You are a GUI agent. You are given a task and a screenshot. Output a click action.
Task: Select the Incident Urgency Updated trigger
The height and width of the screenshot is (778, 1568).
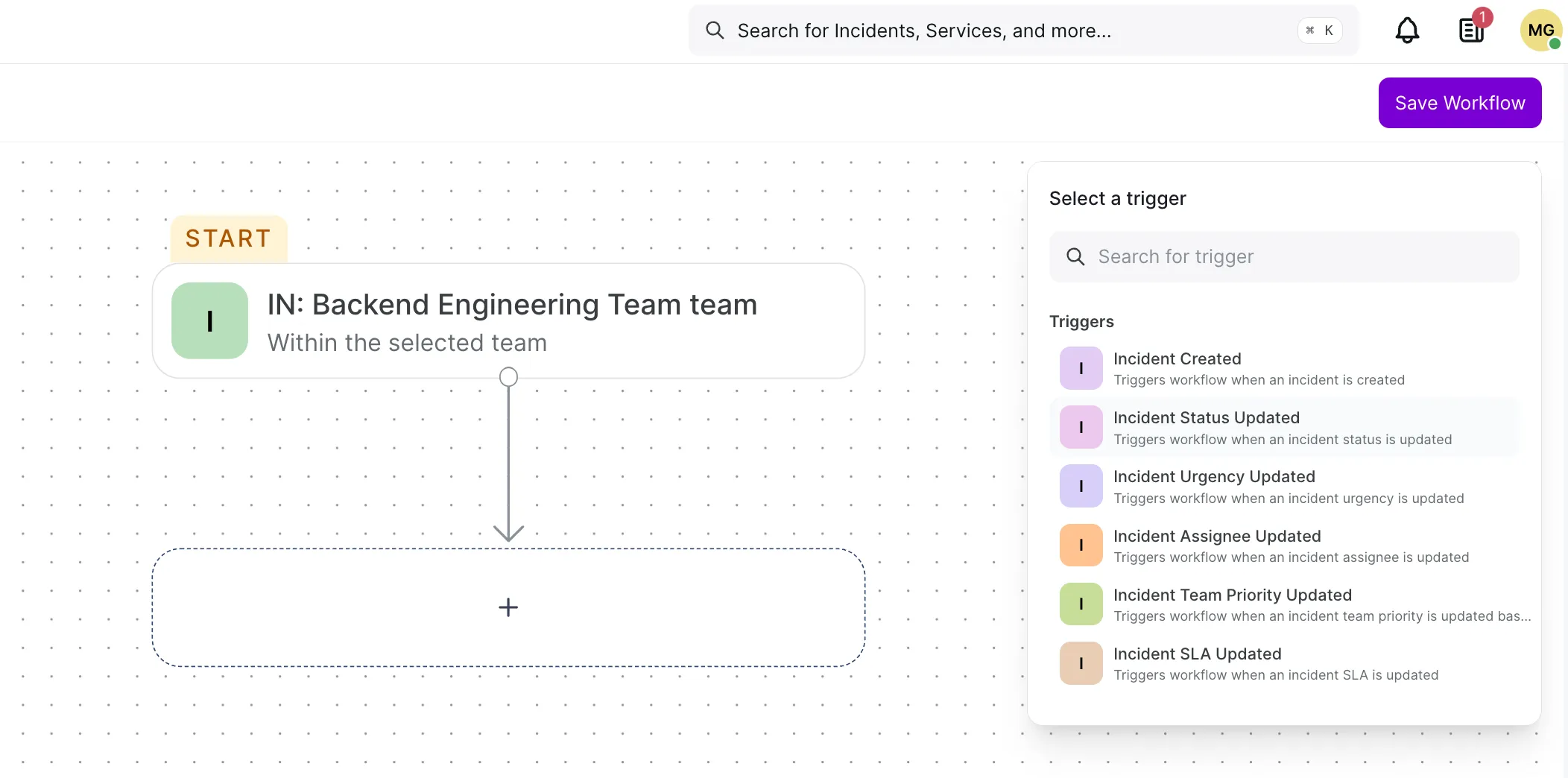[x=1284, y=486]
